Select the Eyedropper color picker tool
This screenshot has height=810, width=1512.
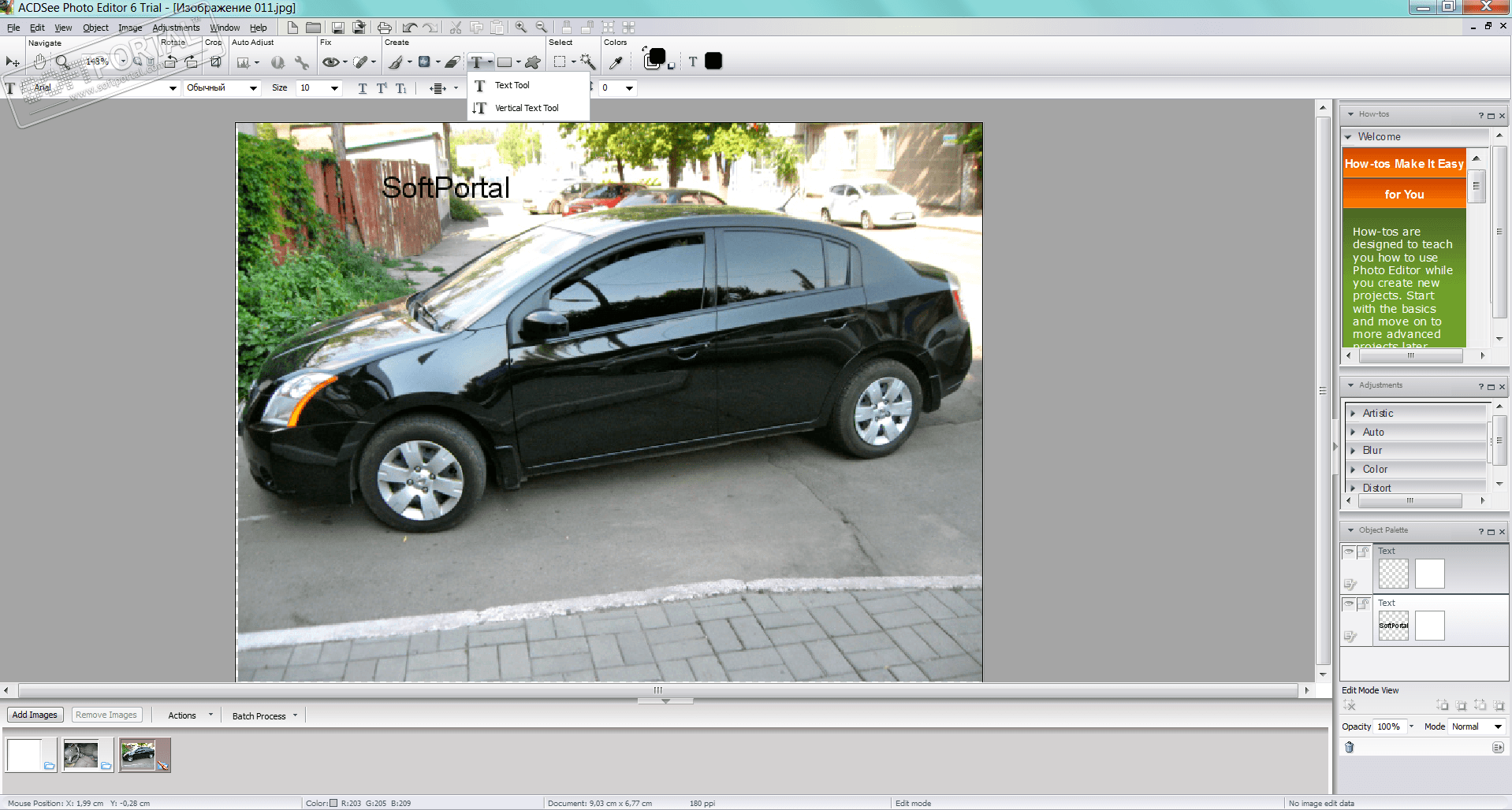point(616,62)
